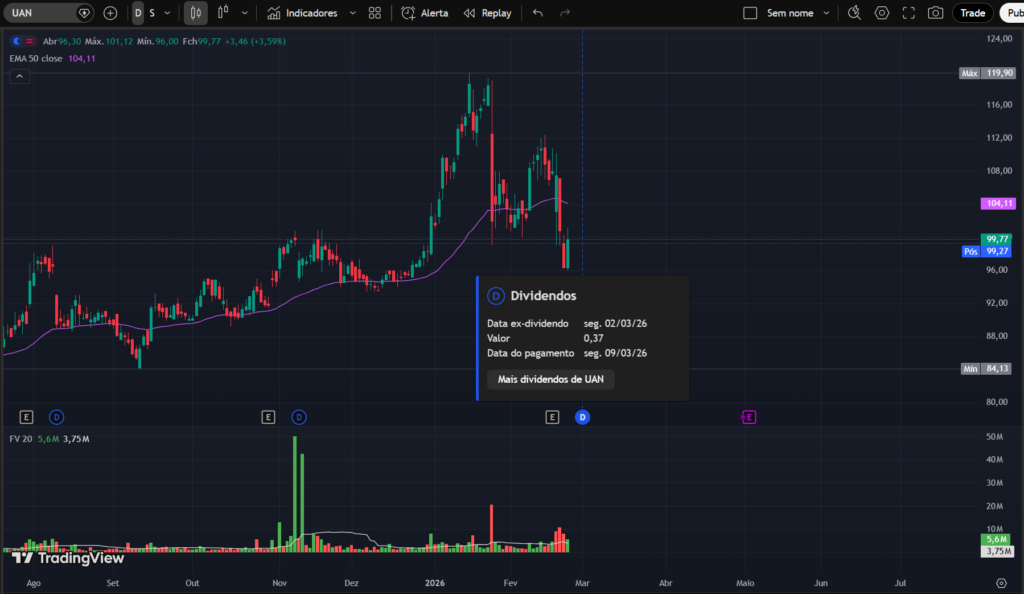Click the undo arrow
1024x594 pixels.
point(538,13)
